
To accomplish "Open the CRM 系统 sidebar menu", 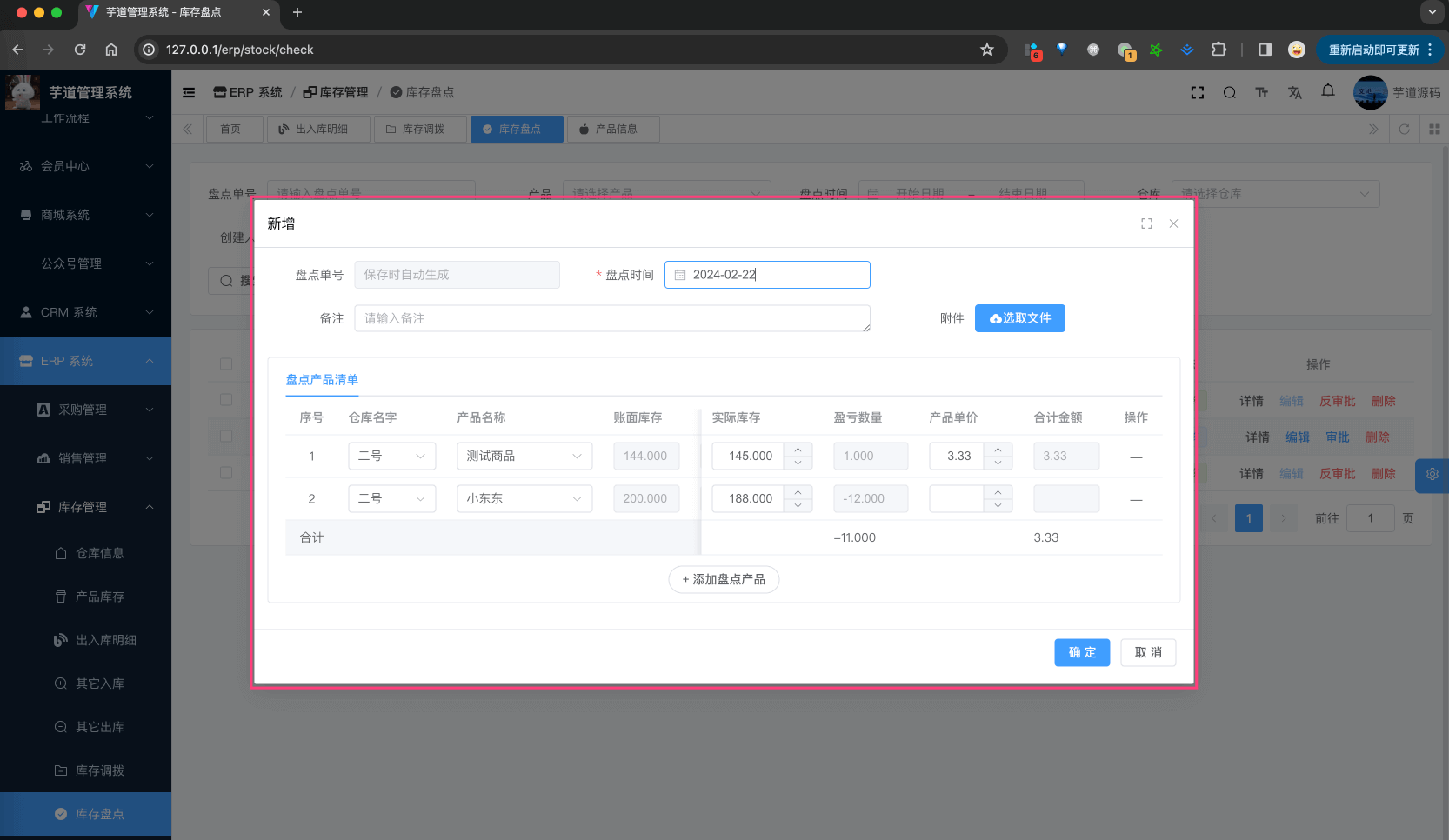I will click(85, 312).
